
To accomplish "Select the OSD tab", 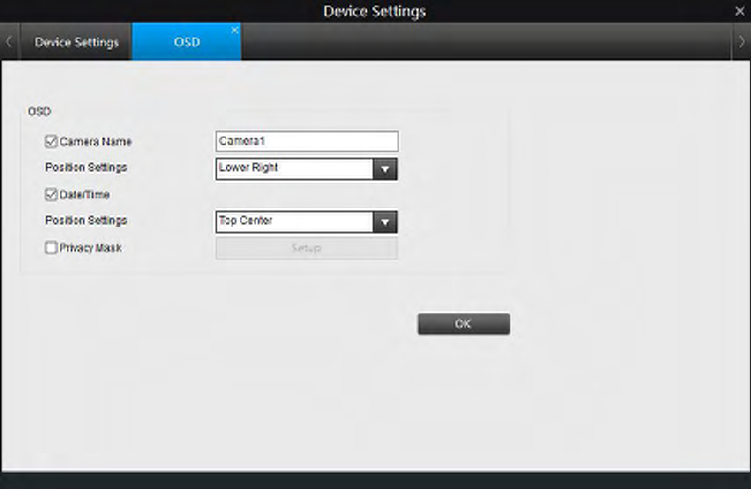I will 187,42.
